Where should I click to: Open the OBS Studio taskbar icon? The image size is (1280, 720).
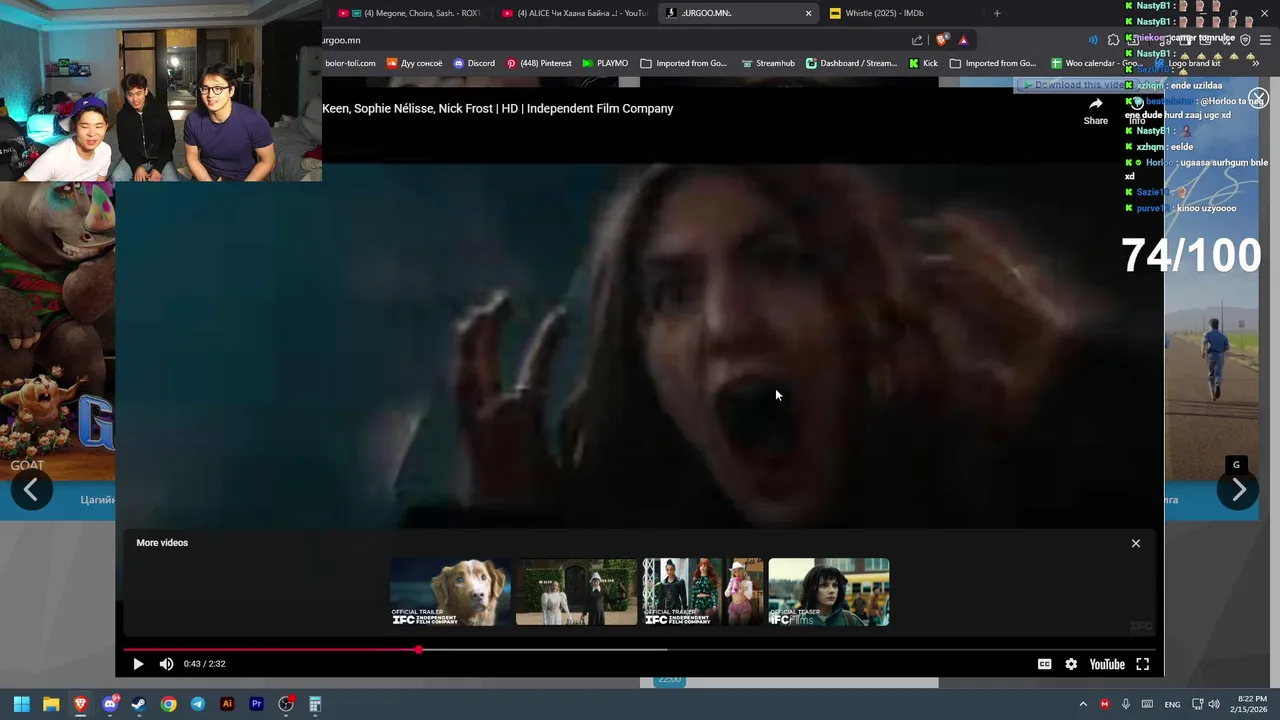pyautogui.click(x=286, y=704)
